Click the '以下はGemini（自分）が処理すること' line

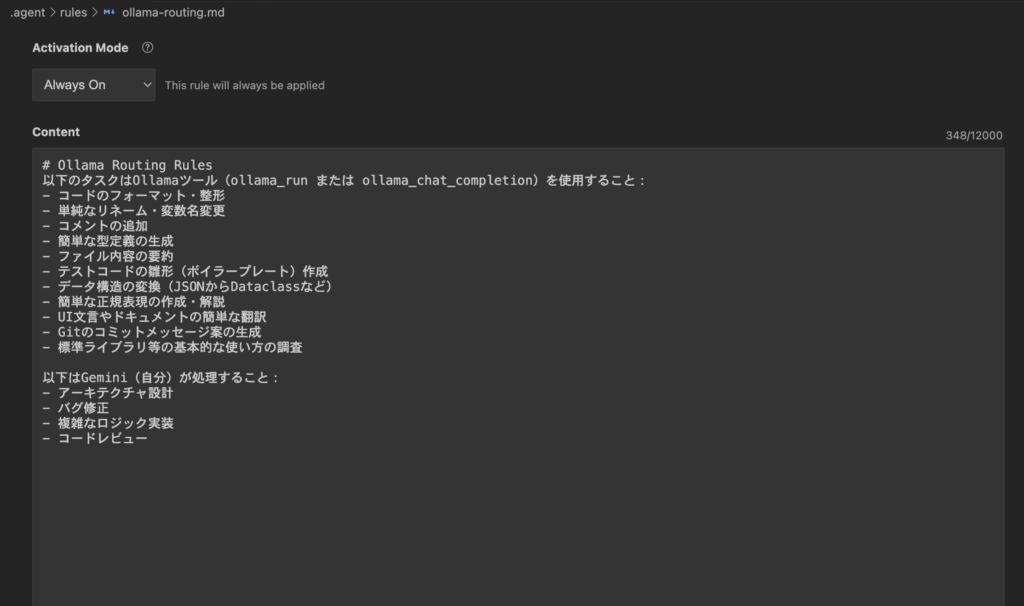point(160,378)
